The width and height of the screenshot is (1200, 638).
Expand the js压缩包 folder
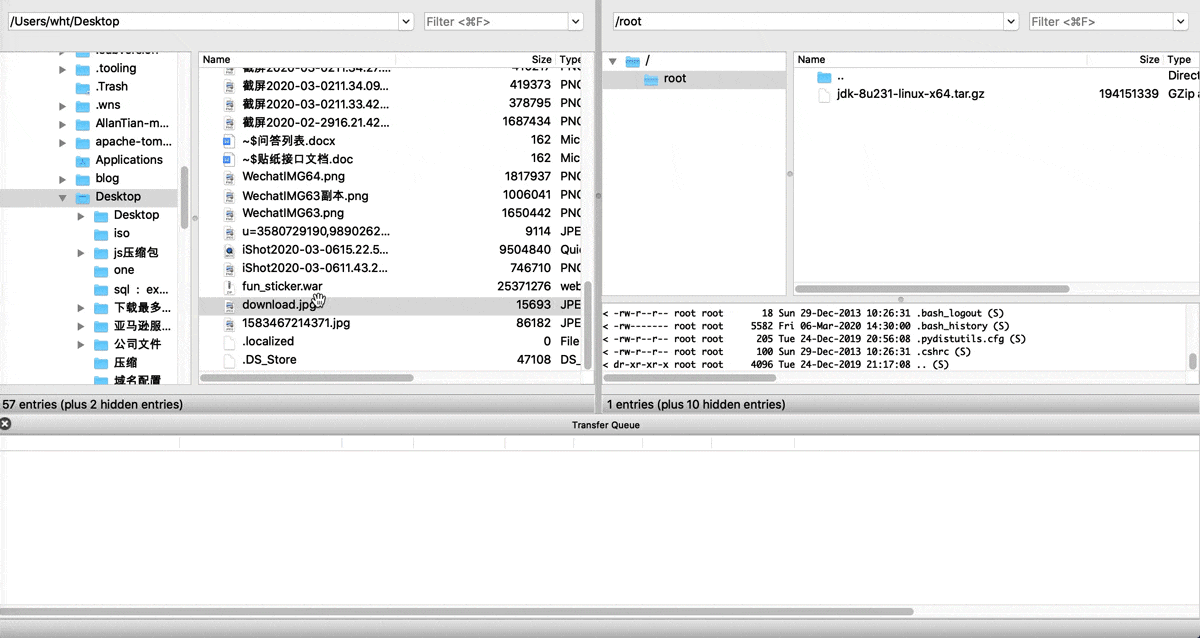coord(81,252)
